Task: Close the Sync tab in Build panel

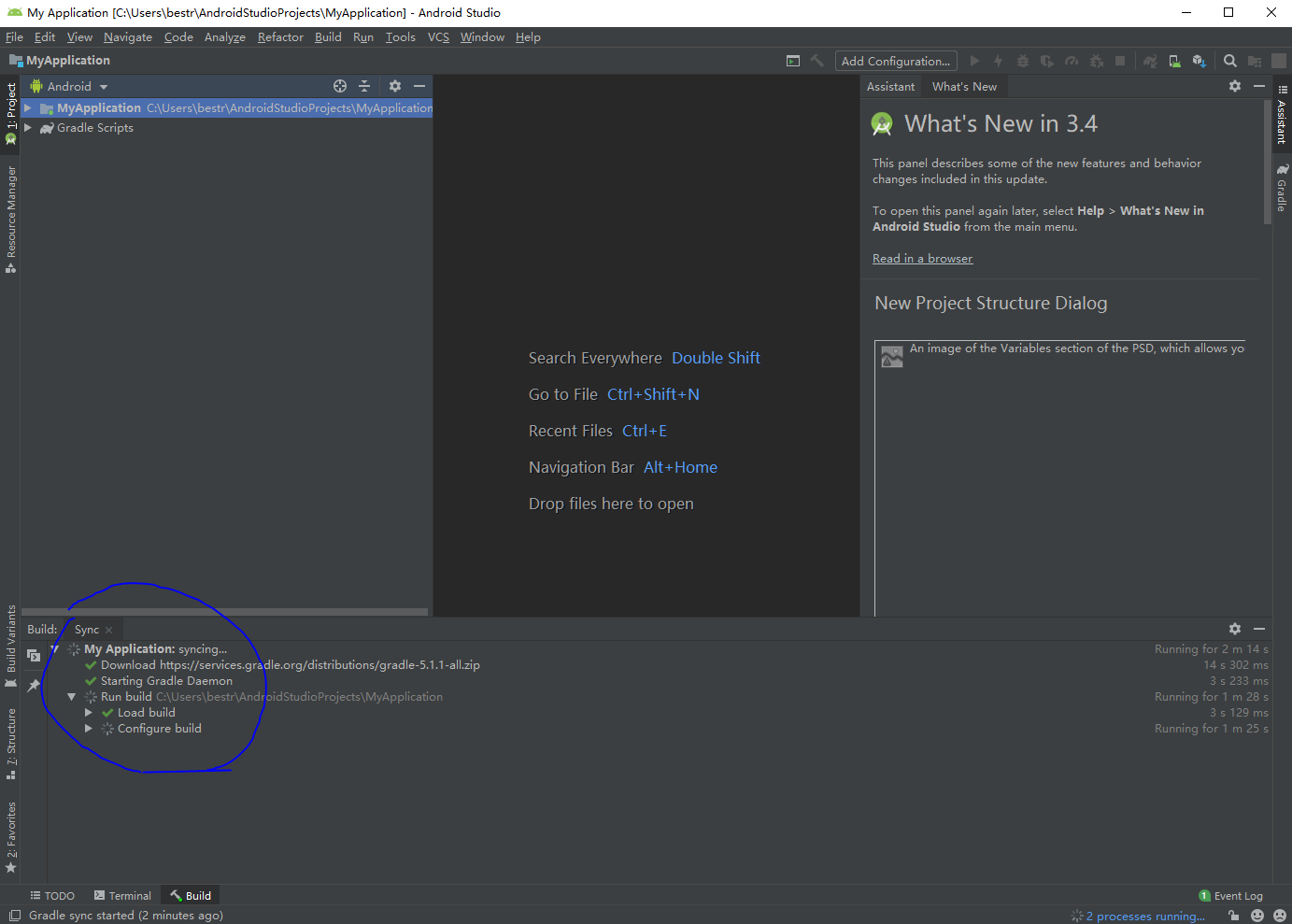Action: click(x=109, y=630)
